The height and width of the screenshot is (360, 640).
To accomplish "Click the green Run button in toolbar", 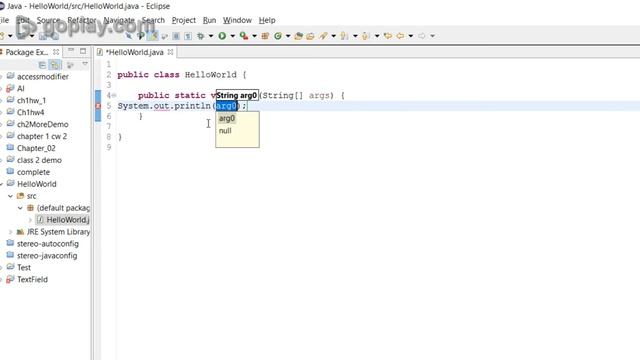I will [222, 36].
